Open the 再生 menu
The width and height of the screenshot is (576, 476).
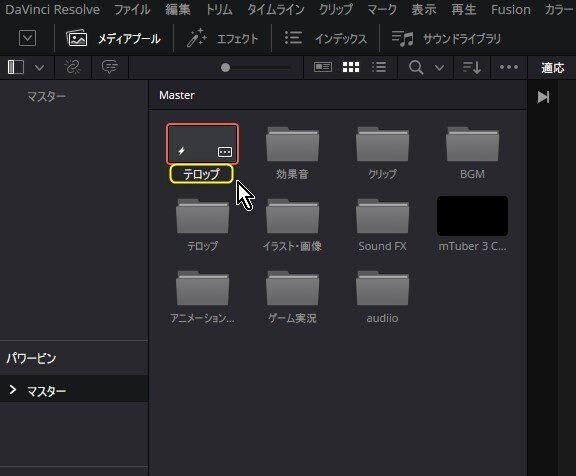(x=464, y=10)
